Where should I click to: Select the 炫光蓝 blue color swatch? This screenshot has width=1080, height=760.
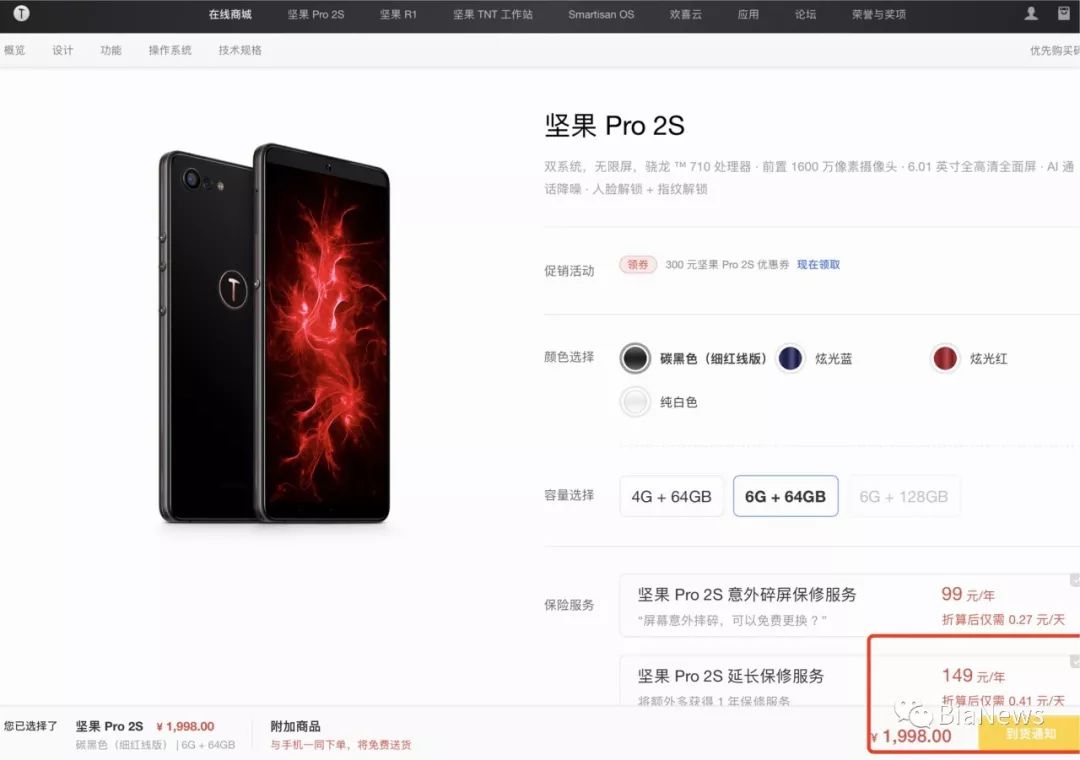[x=790, y=358]
